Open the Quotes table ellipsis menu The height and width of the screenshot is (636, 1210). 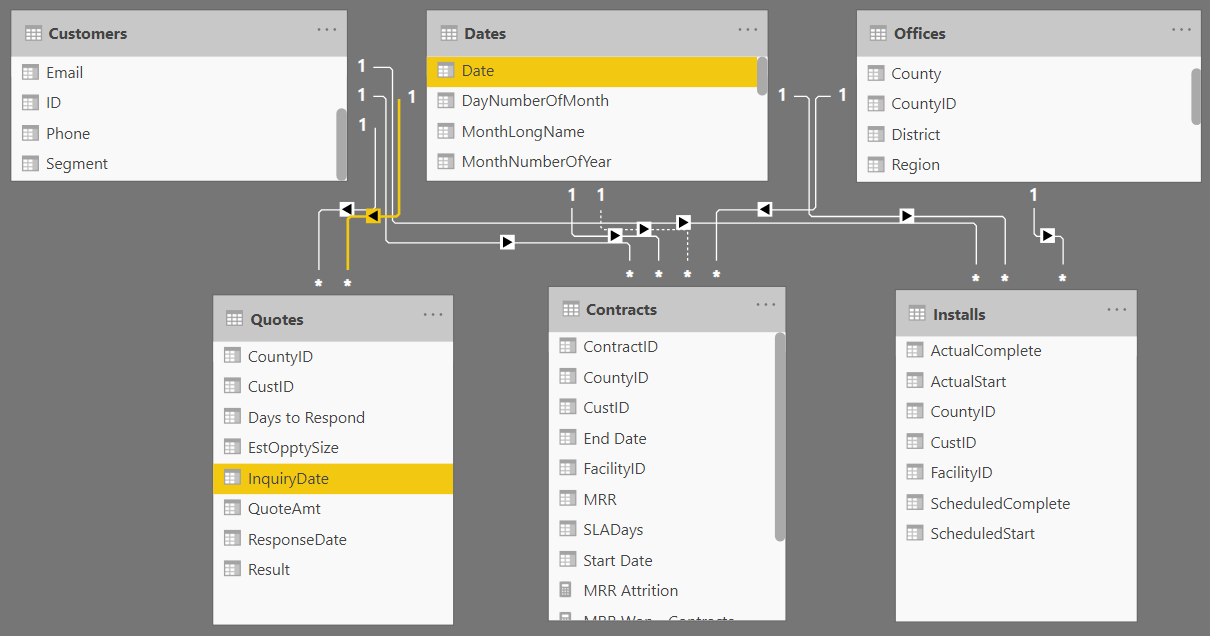pyautogui.click(x=433, y=315)
